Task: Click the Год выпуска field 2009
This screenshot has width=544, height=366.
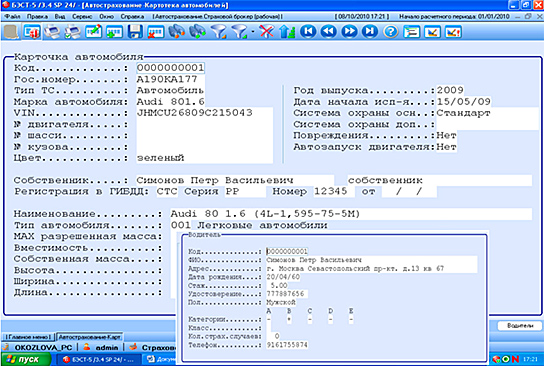Action: [450, 90]
